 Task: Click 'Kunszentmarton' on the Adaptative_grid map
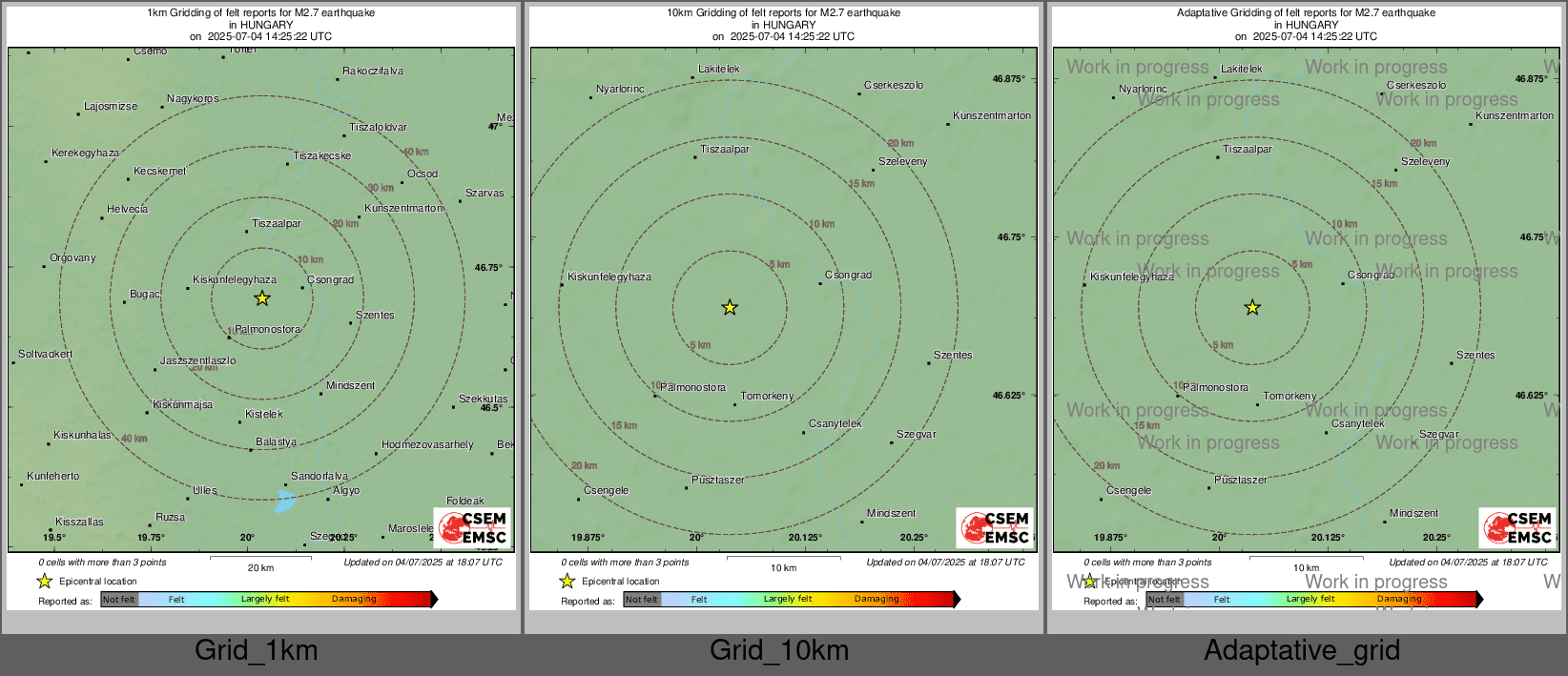[1515, 116]
